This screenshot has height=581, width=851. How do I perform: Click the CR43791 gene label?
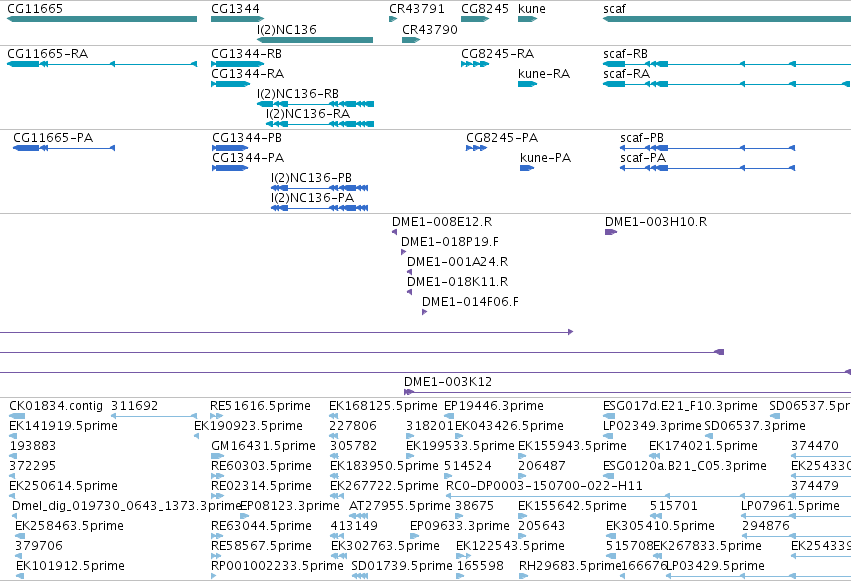click(x=416, y=9)
